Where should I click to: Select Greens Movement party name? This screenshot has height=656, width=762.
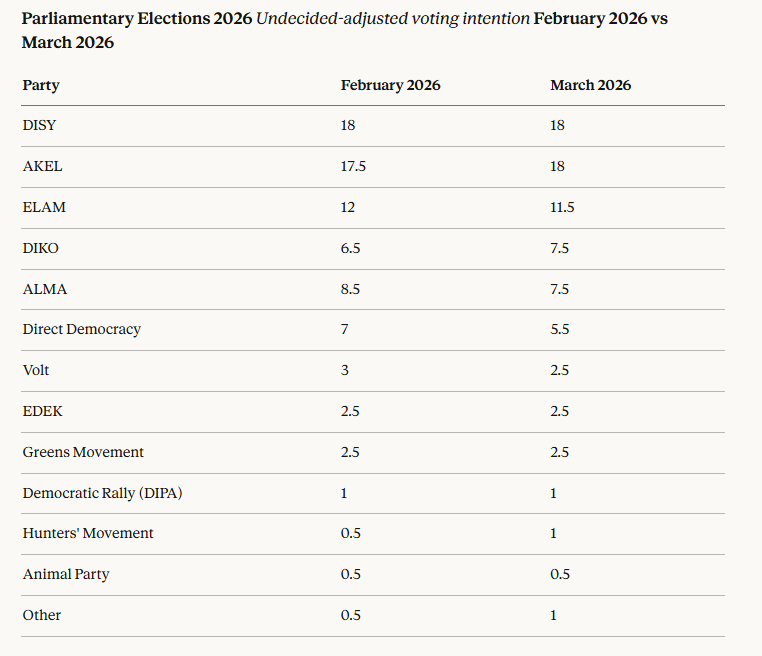(x=83, y=452)
